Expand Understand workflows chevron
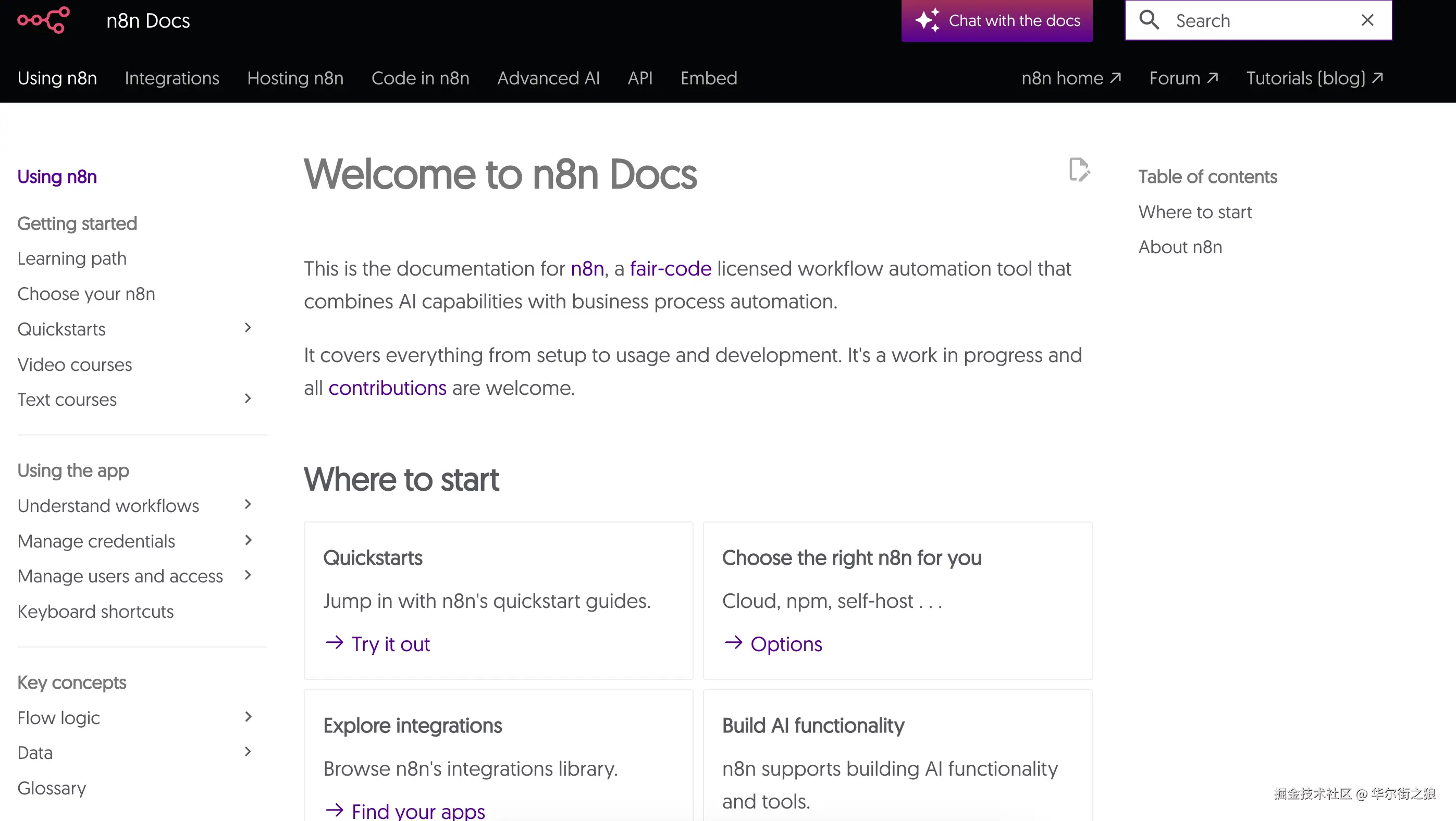Image resolution: width=1456 pixels, height=821 pixels. pyautogui.click(x=248, y=505)
